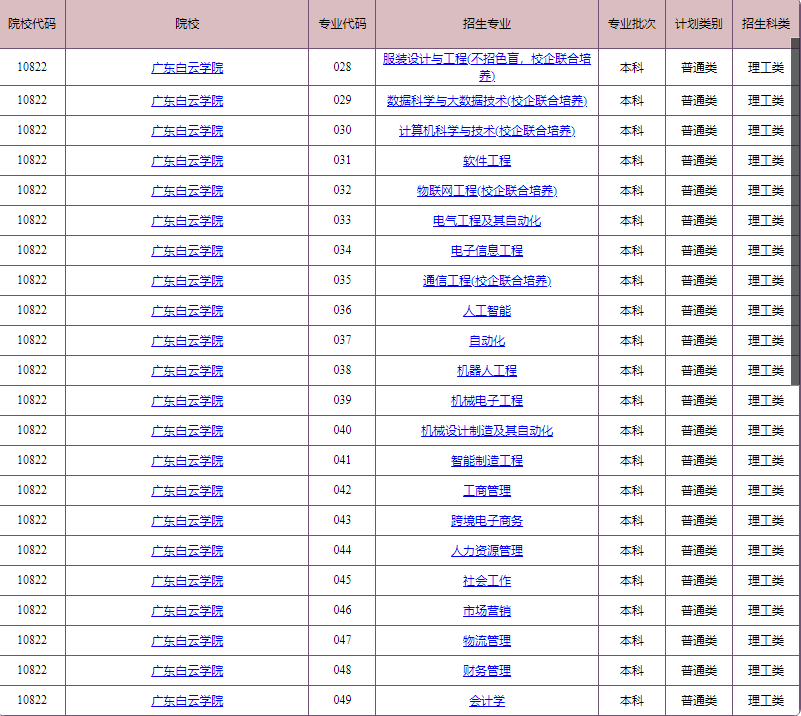
Task: Click 广东白云学院 link in row 035
Action: pos(187,280)
